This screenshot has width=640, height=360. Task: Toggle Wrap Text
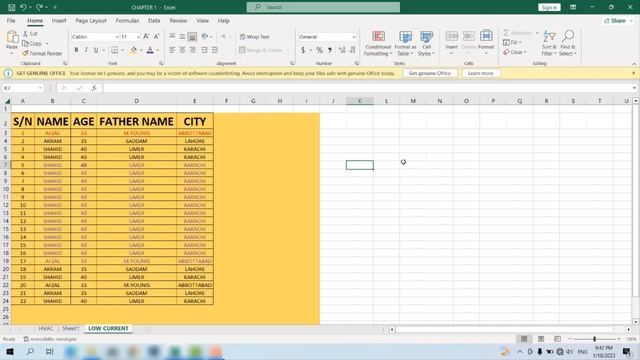[x=255, y=37]
